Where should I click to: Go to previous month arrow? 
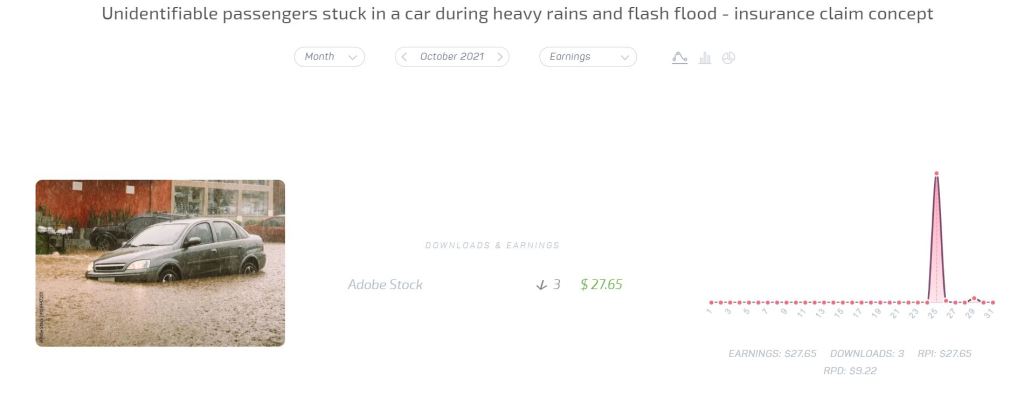404,57
